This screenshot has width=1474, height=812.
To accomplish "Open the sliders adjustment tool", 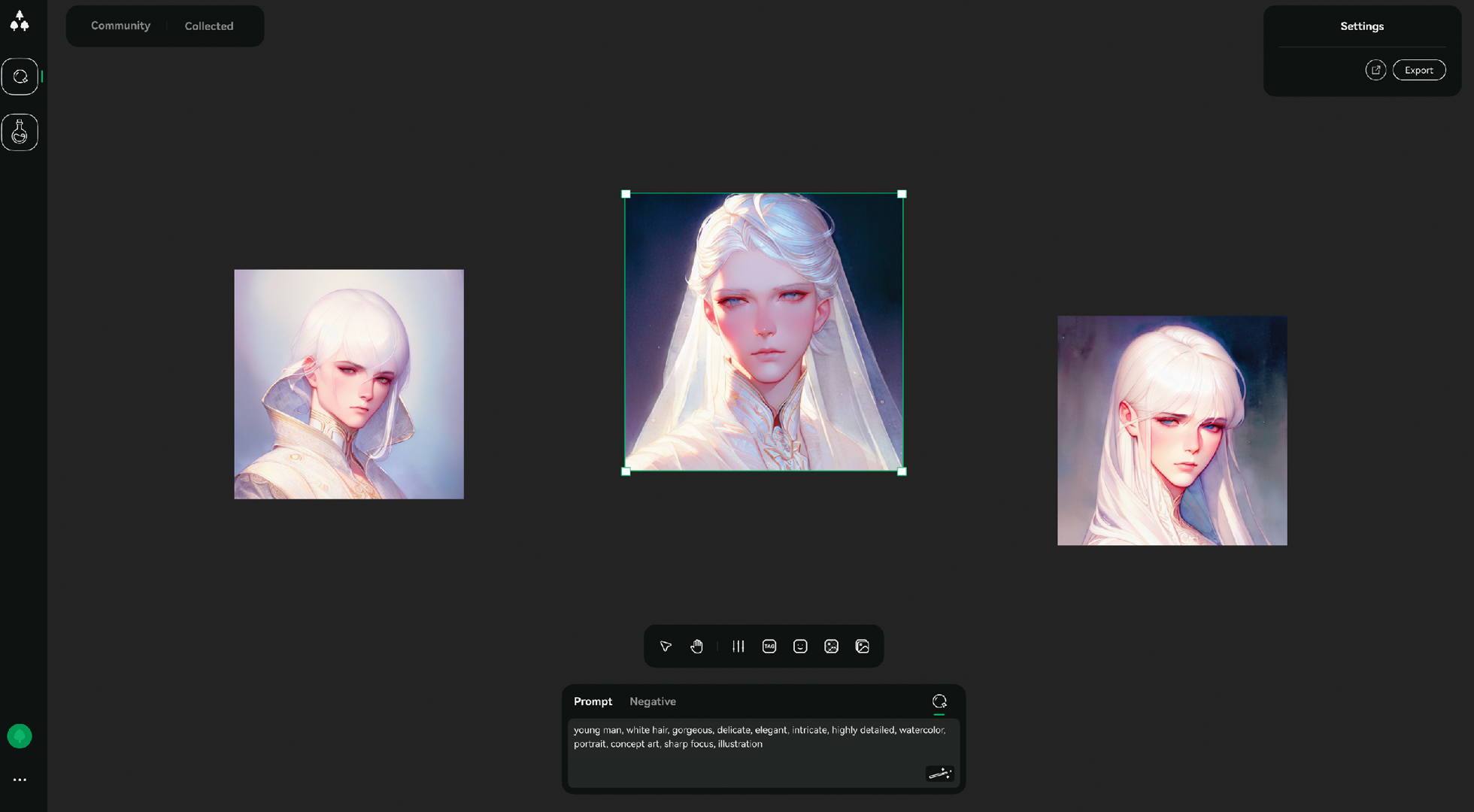I will 739,647.
